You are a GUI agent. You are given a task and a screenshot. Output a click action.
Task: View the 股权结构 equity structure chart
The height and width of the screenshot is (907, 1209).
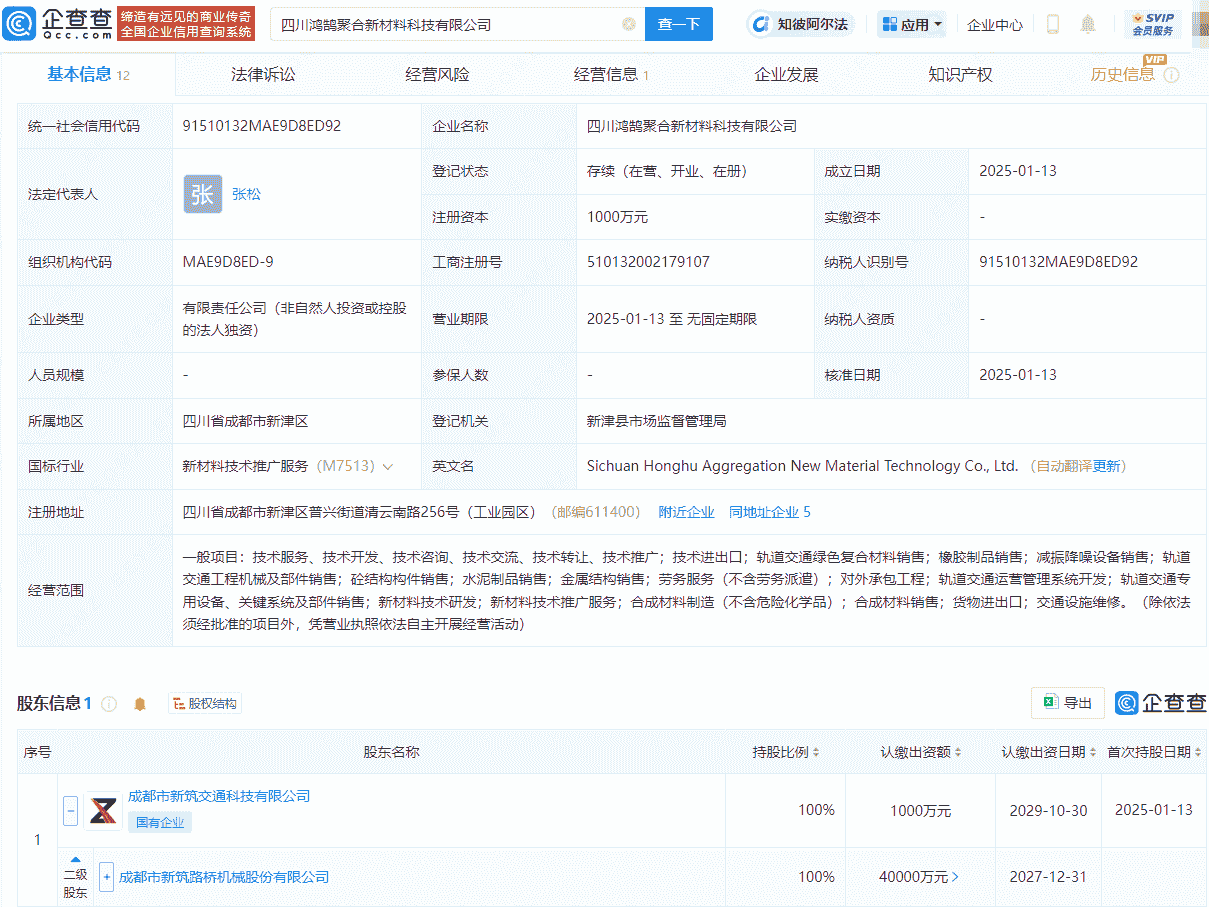pos(204,703)
